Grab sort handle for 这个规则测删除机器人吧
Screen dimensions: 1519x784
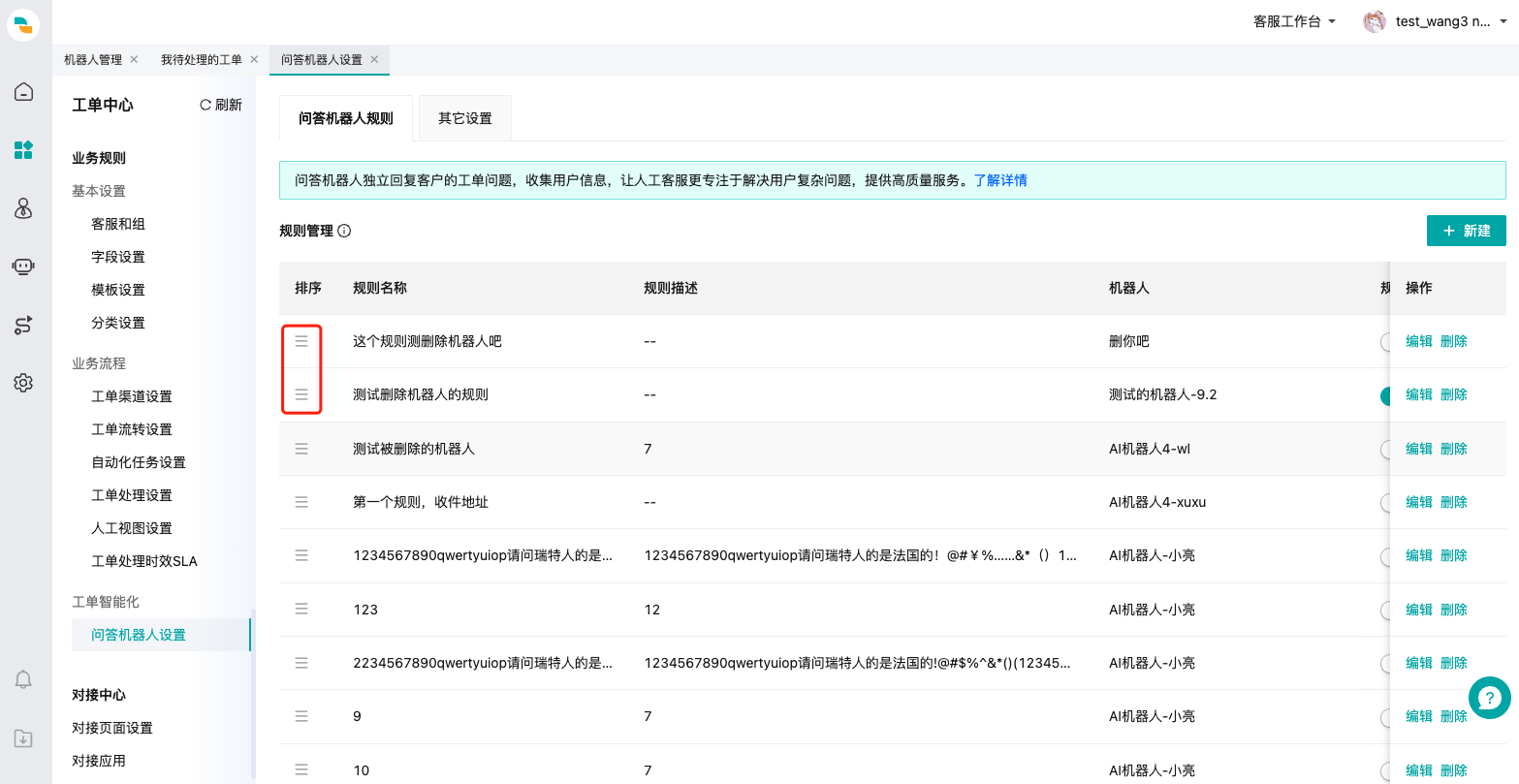[x=301, y=341]
